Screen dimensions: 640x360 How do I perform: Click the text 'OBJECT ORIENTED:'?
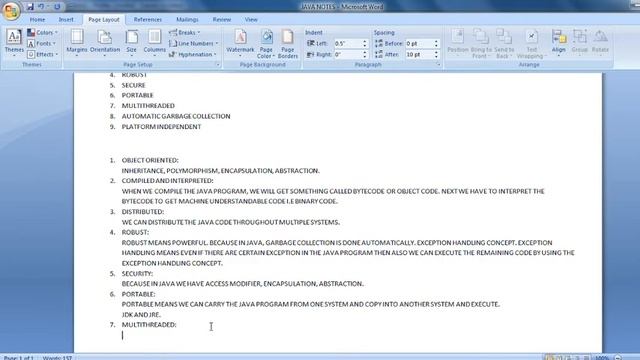(x=150, y=160)
